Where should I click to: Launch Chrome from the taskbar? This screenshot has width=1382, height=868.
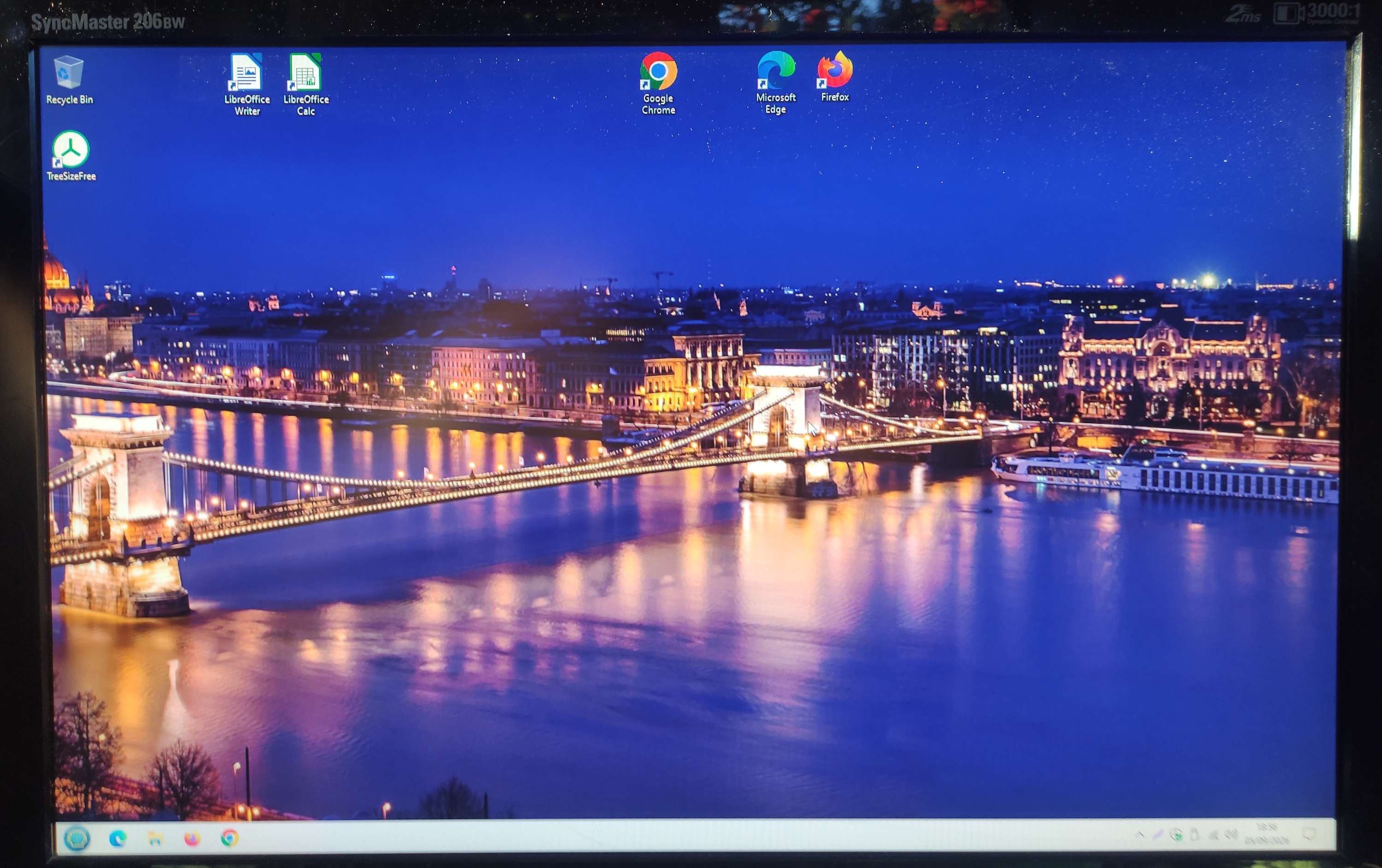[229, 838]
